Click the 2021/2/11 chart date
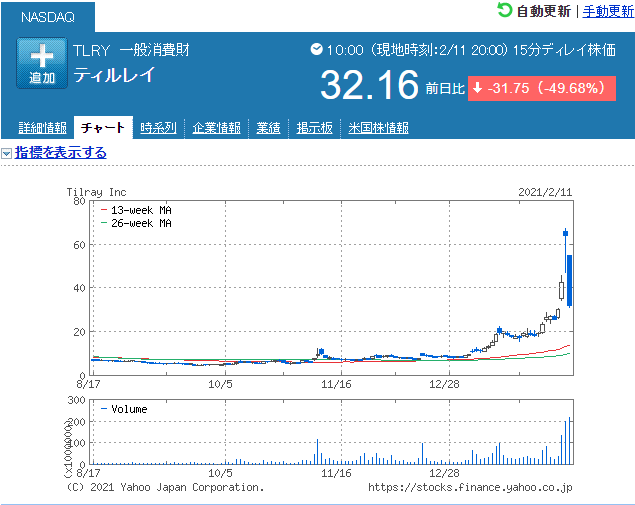Screen dimensions: 635x505 545,192
